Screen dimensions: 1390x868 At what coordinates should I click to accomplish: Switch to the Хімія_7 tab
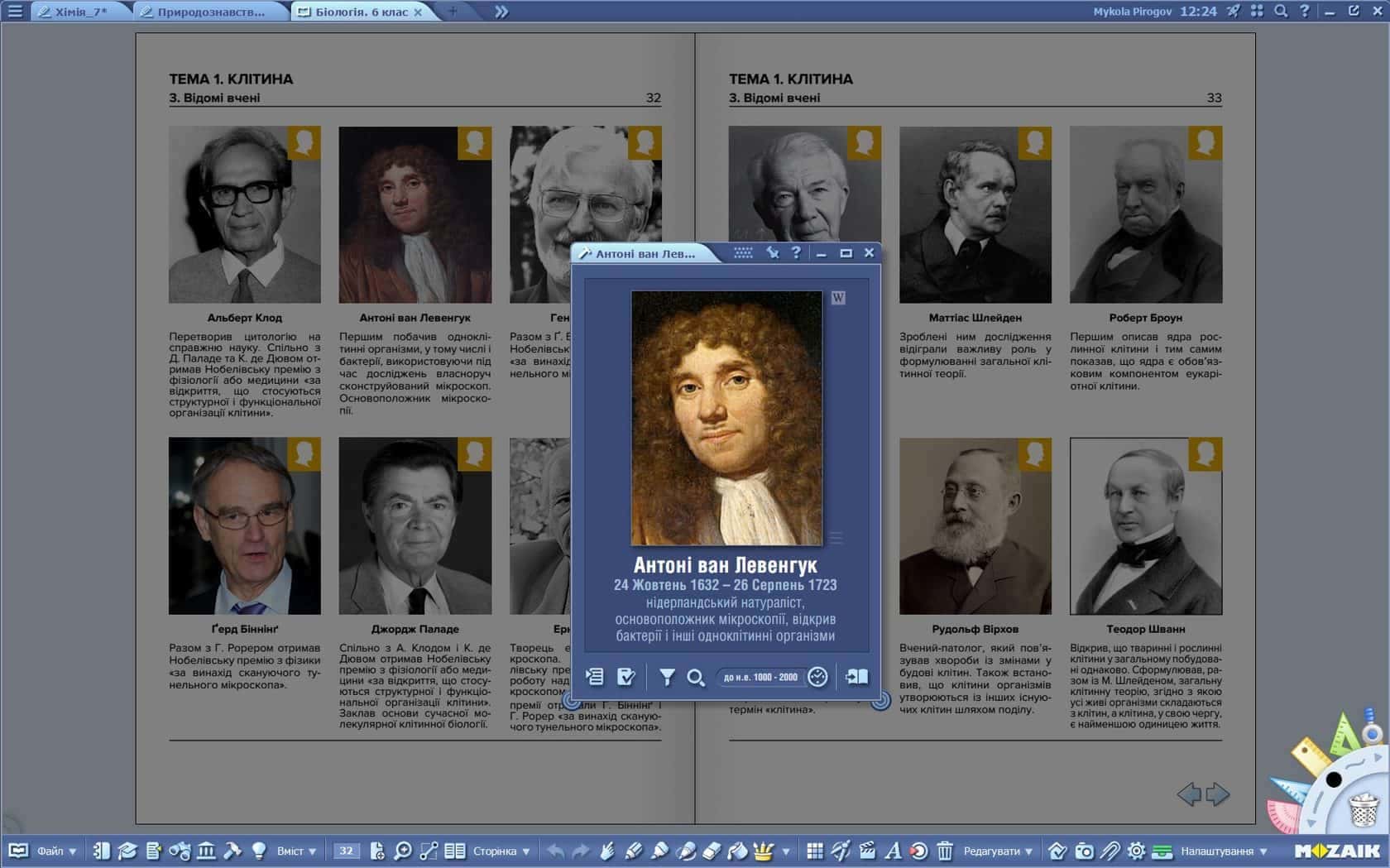[x=80, y=12]
